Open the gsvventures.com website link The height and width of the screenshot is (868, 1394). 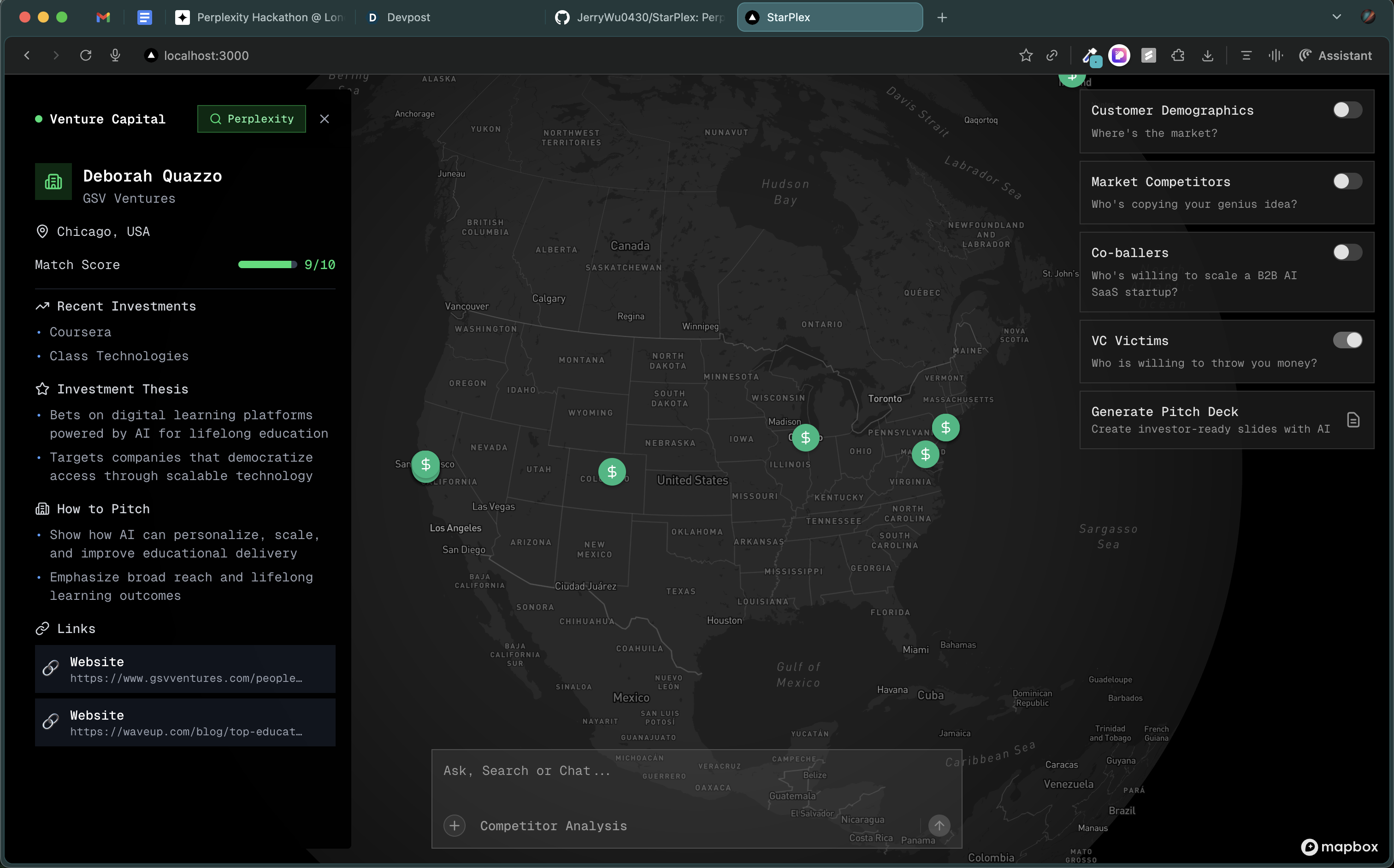point(185,669)
